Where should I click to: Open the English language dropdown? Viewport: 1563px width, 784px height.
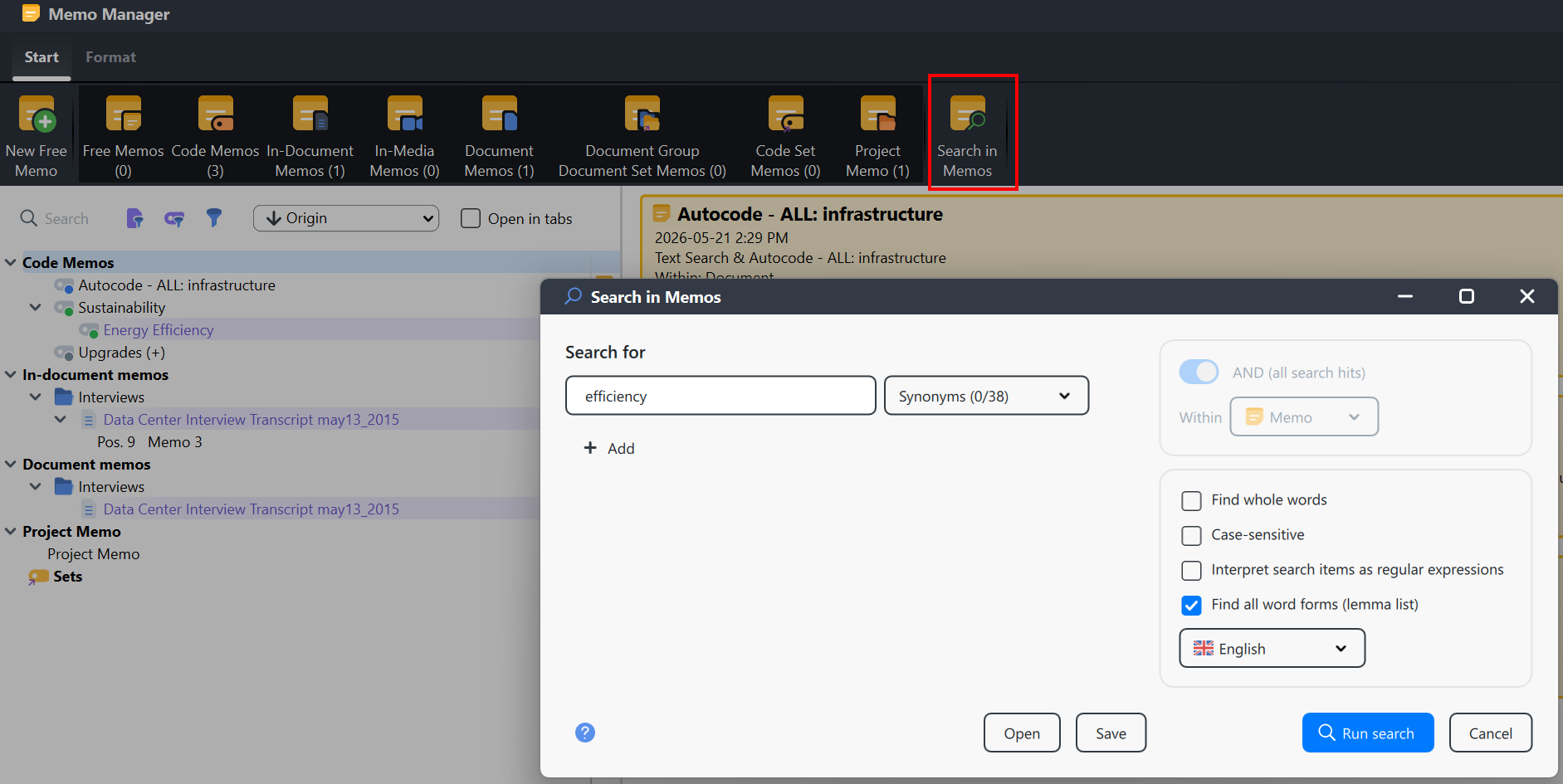point(1272,648)
